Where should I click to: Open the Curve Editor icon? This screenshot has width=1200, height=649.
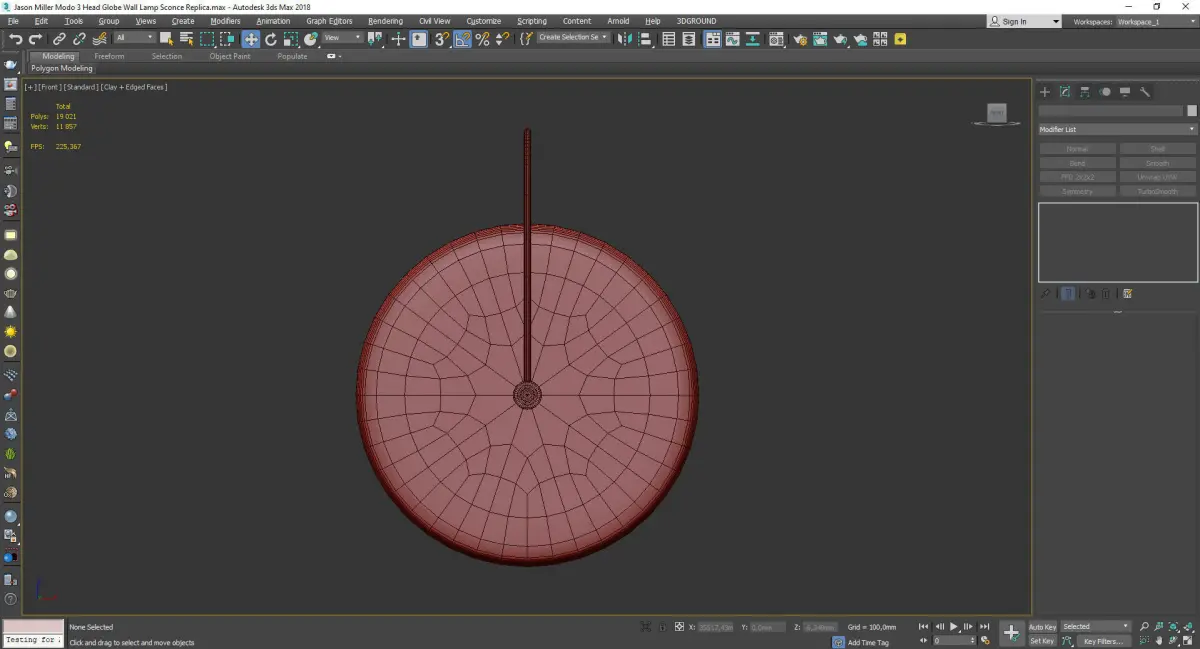click(x=732, y=39)
